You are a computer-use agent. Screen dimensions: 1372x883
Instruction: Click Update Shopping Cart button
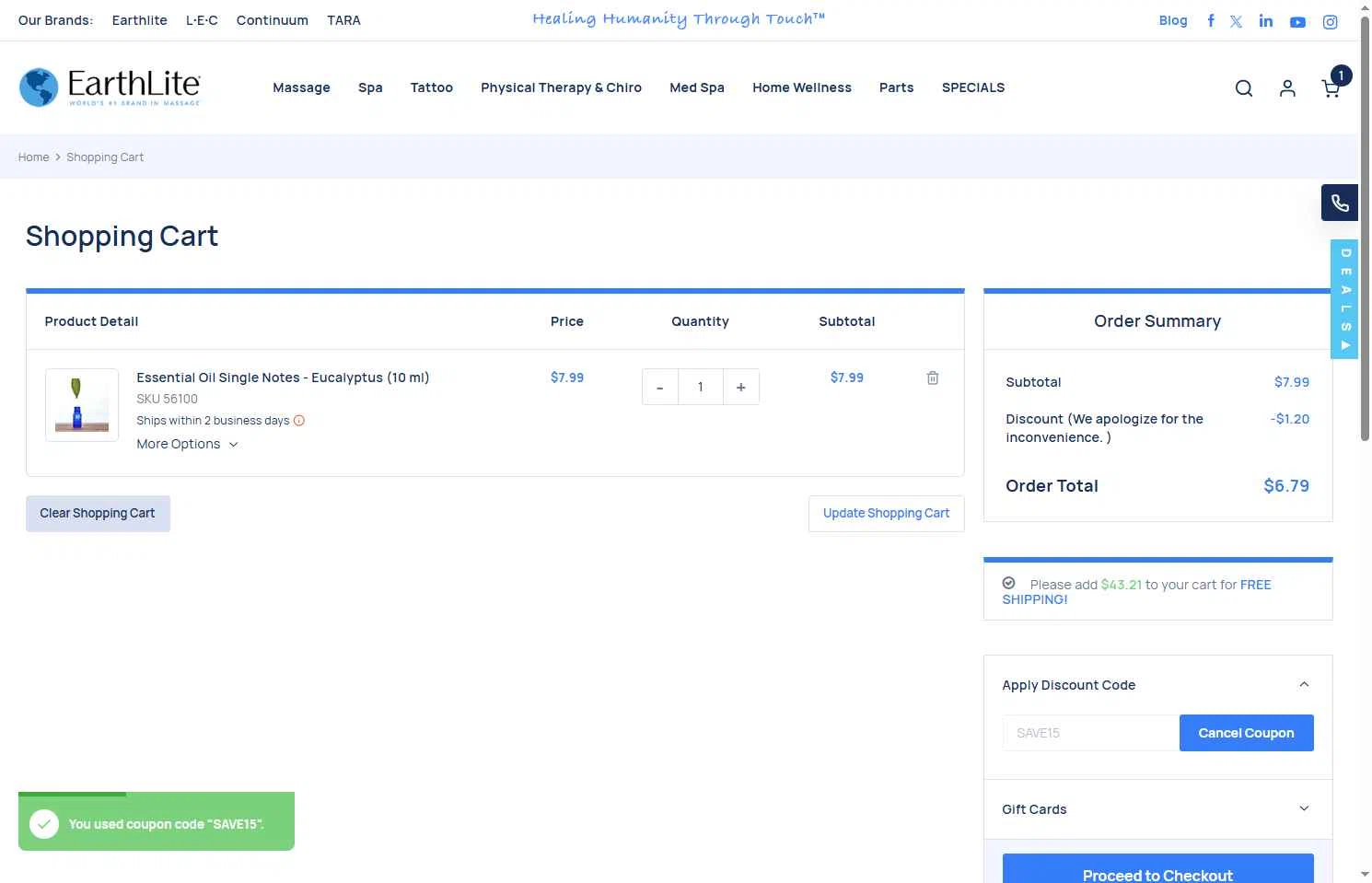pos(887,514)
